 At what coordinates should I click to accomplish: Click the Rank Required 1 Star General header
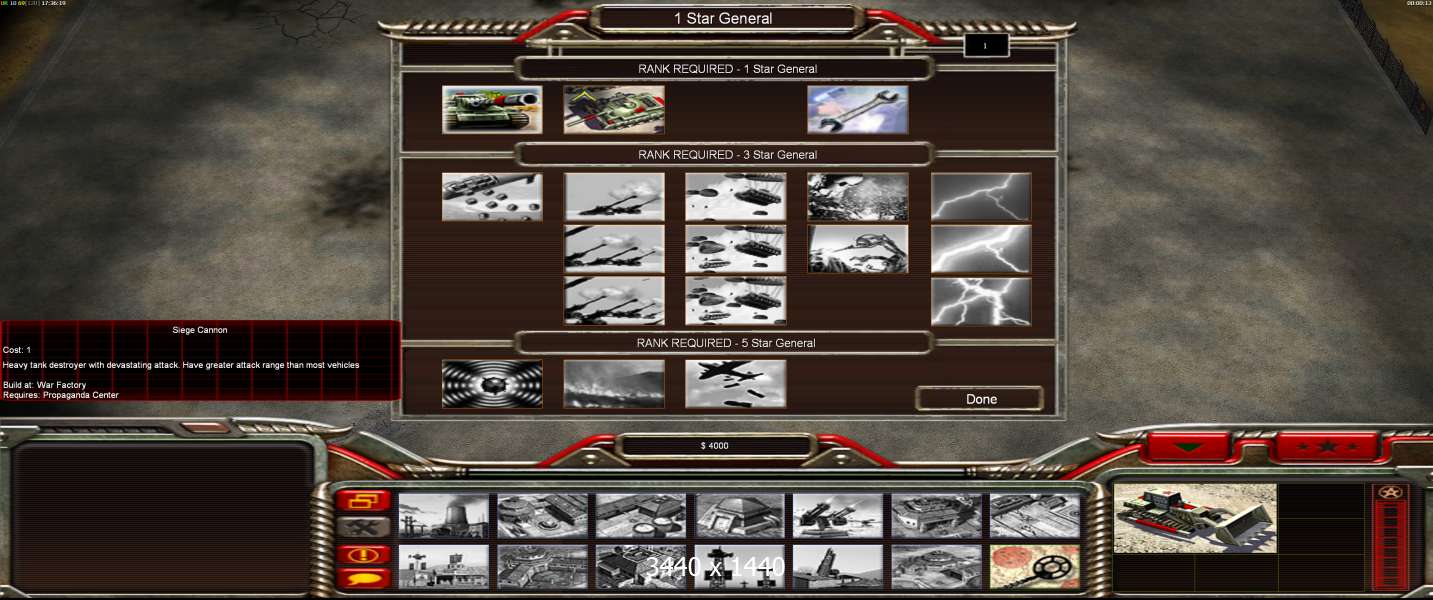(727, 69)
